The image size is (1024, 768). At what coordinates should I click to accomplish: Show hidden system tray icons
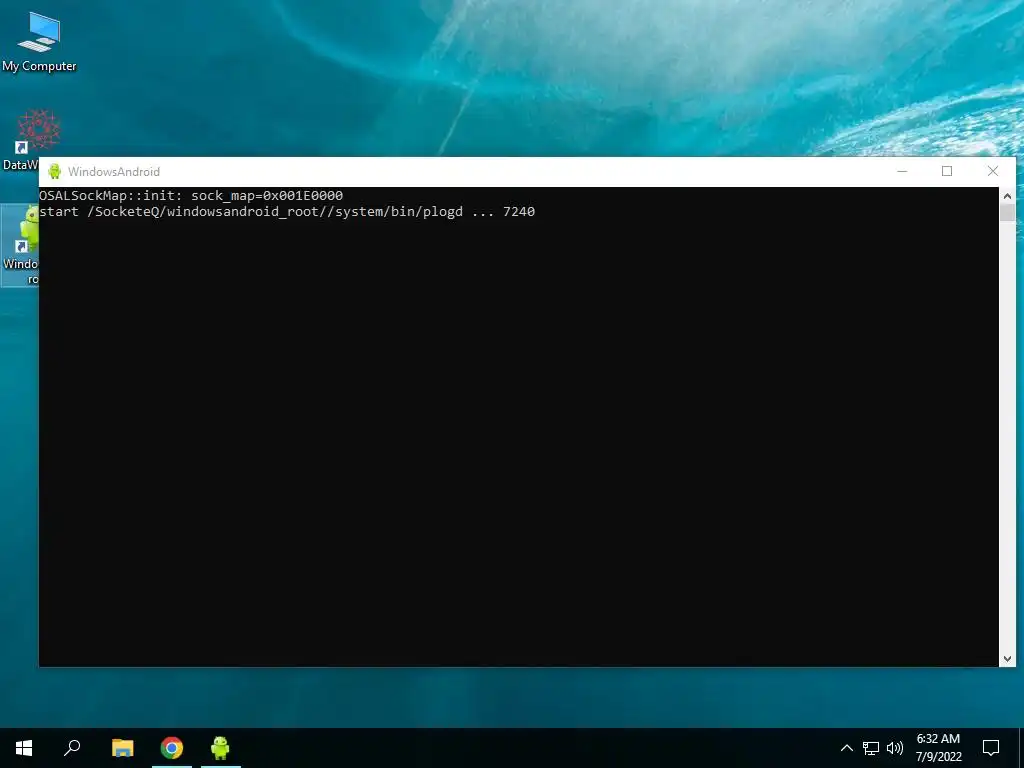pyautogui.click(x=846, y=748)
